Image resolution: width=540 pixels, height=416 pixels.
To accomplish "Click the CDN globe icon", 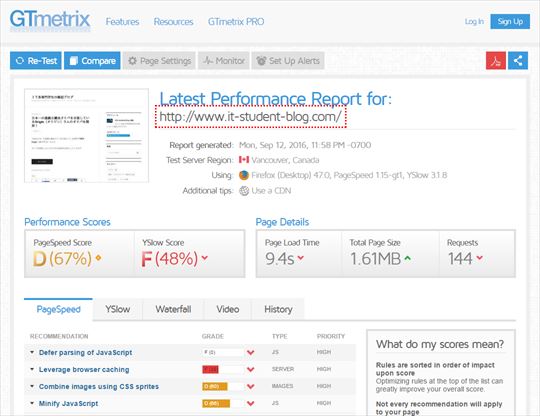I will 244,190.
